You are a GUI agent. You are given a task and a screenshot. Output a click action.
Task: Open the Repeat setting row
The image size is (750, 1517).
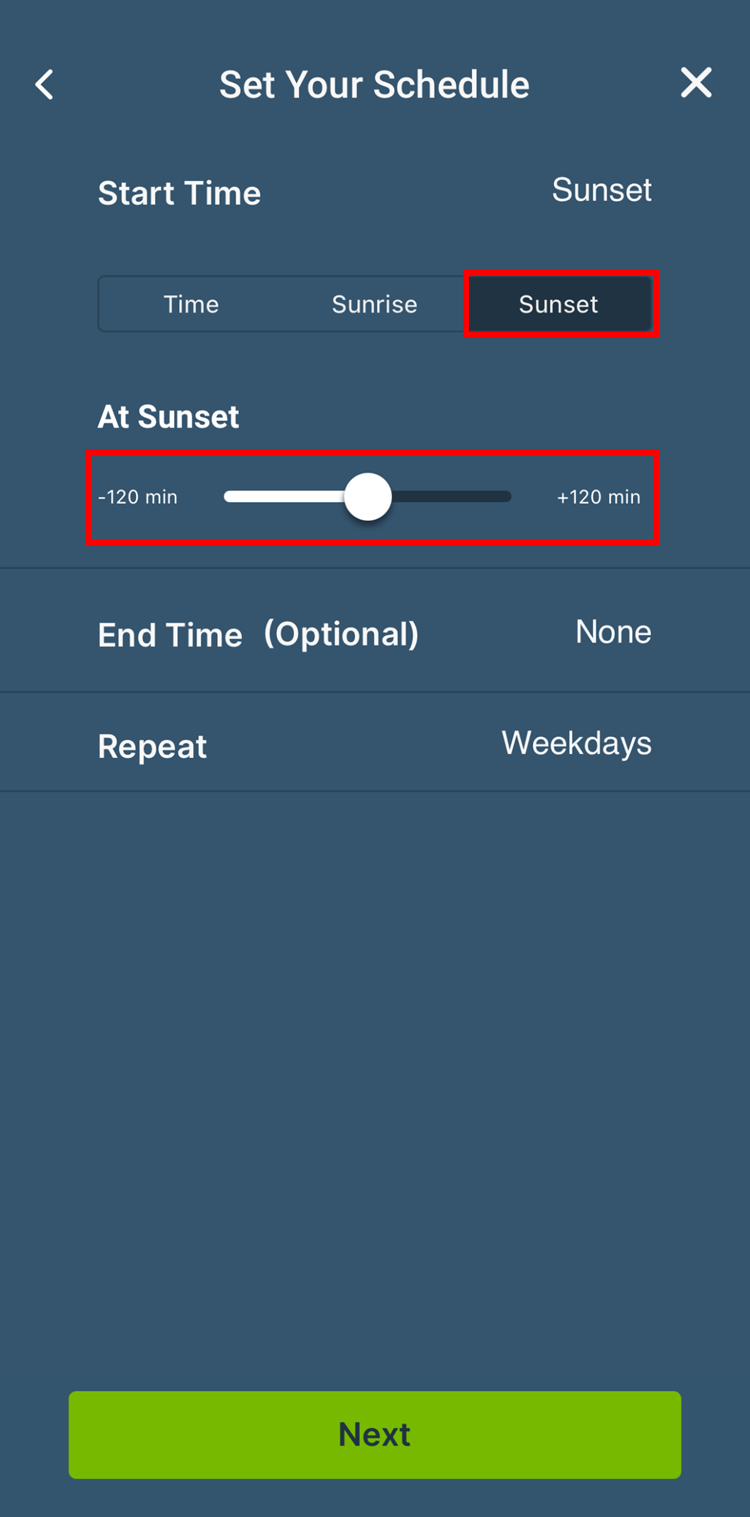(152, 746)
